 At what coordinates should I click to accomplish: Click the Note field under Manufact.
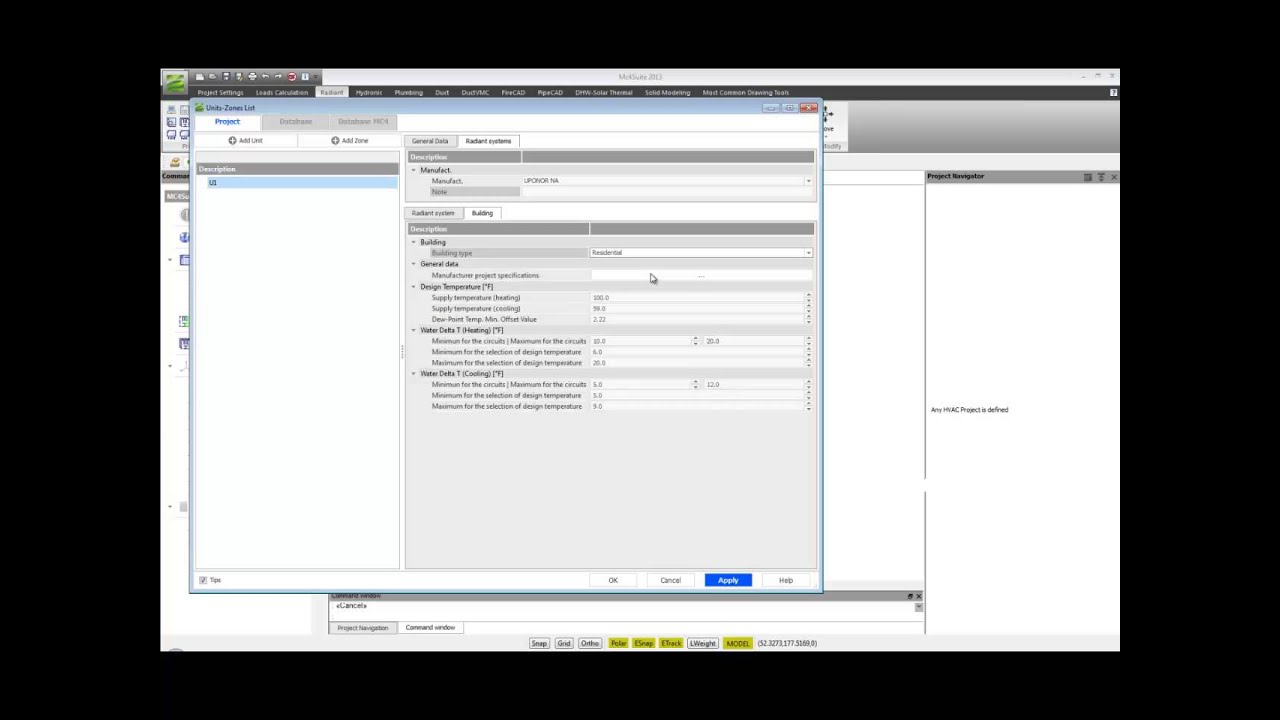coord(667,192)
